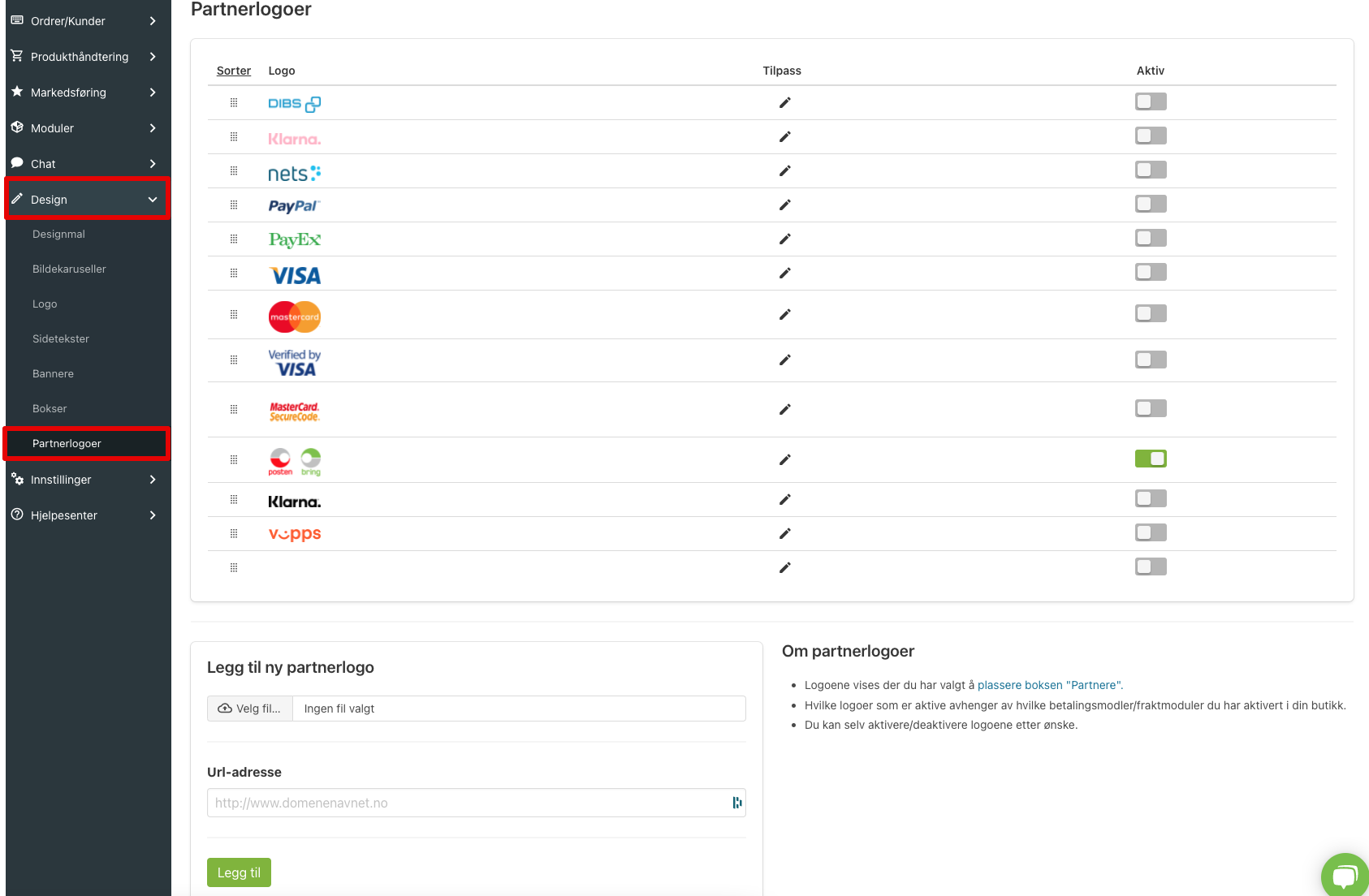Open the Logo settings page
This screenshot has height=896, width=1369.
[45, 304]
